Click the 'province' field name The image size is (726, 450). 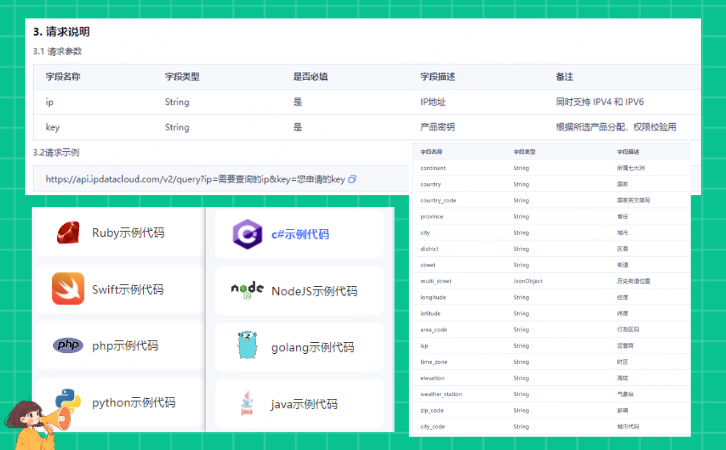point(432,217)
